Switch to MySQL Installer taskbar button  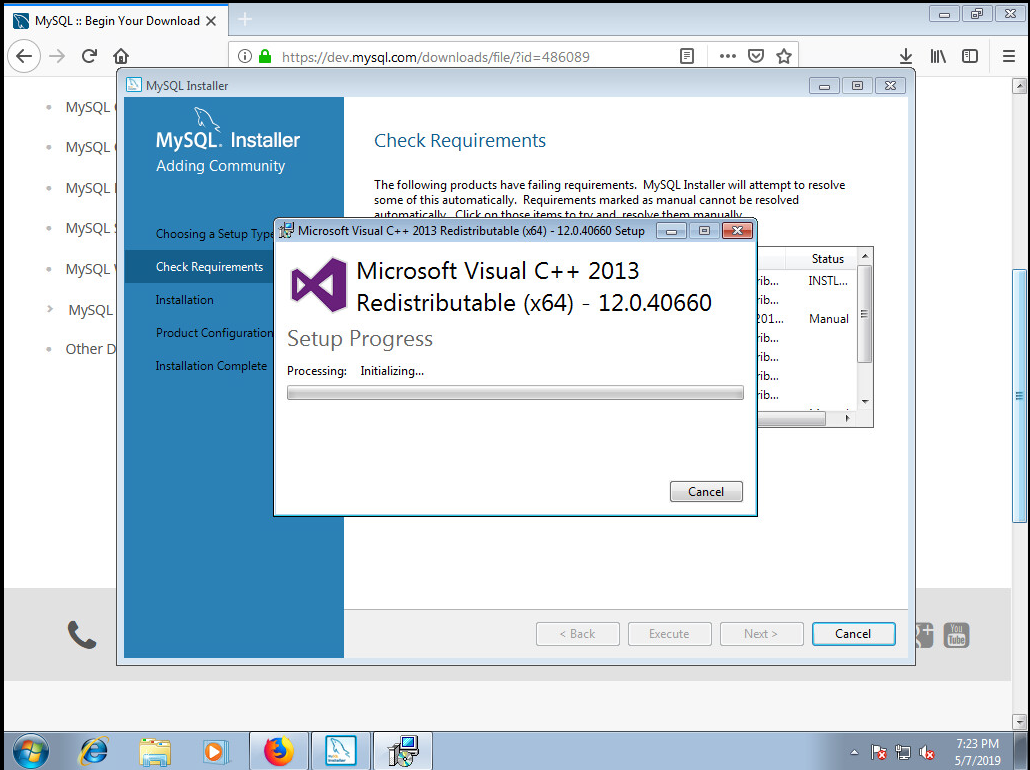pyautogui.click(x=340, y=751)
